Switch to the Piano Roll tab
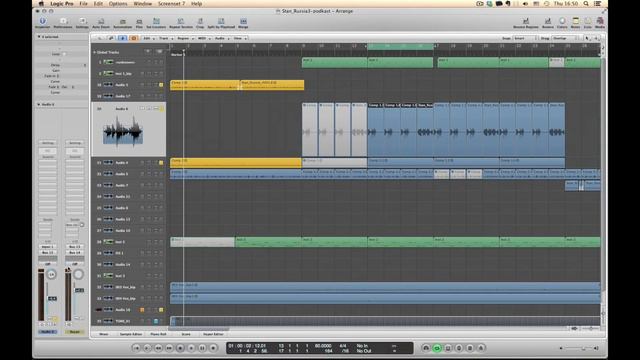 pyautogui.click(x=158, y=334)
